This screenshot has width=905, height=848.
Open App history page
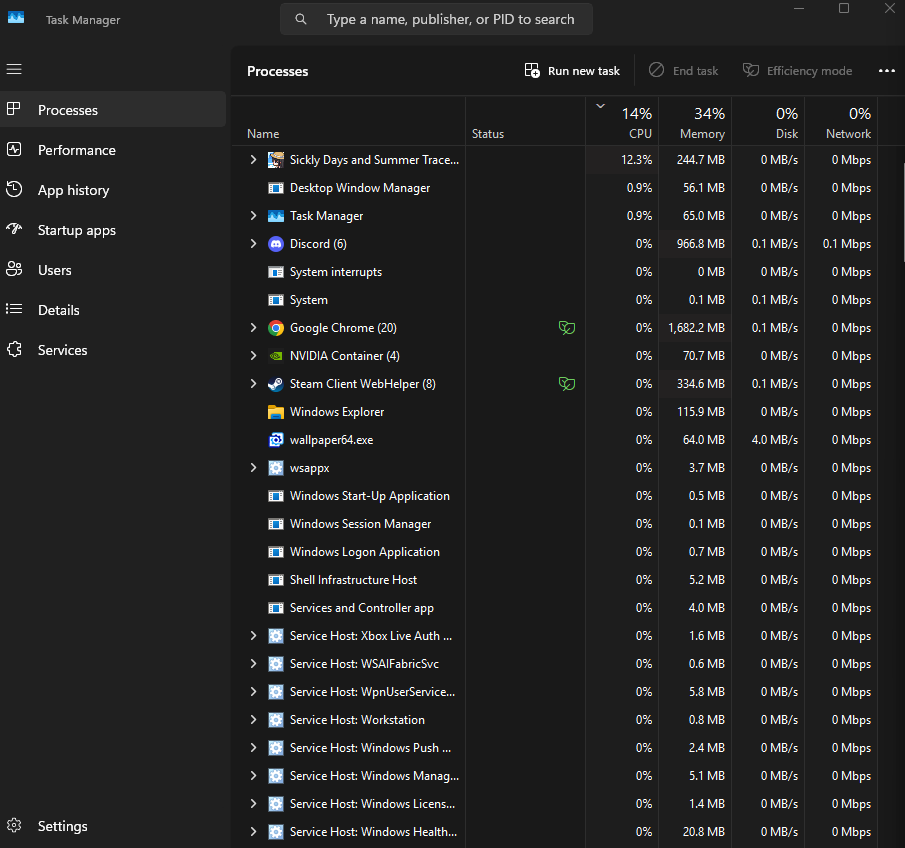(x=113, y=190)
